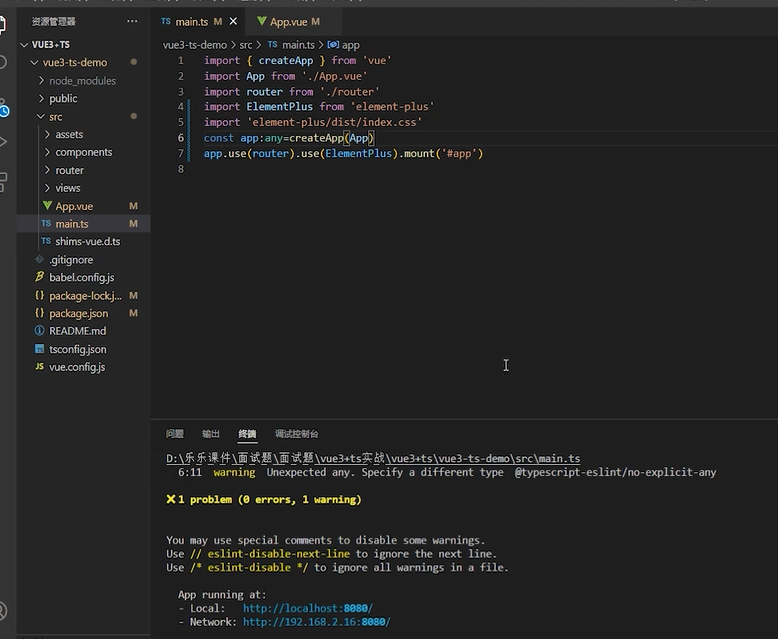Open Source Control in the activity bar
The height and width of the screenshot is (639, 778).
tap(4, 108)
